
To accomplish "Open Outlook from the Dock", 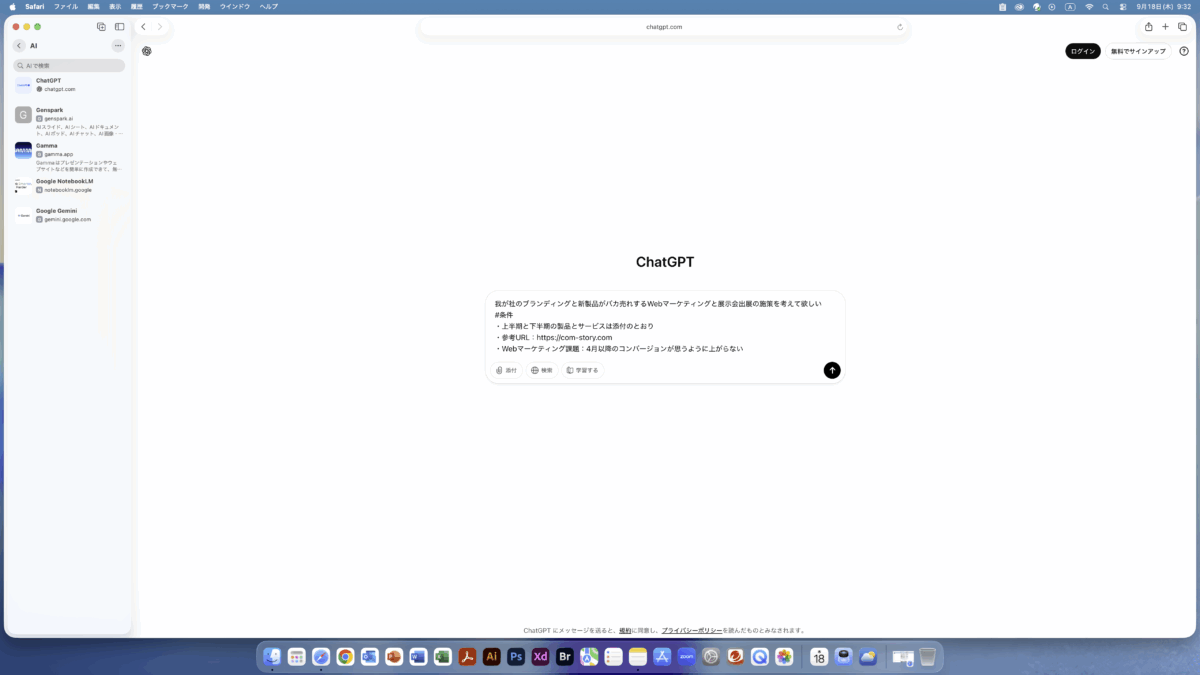I will point(369,657).
